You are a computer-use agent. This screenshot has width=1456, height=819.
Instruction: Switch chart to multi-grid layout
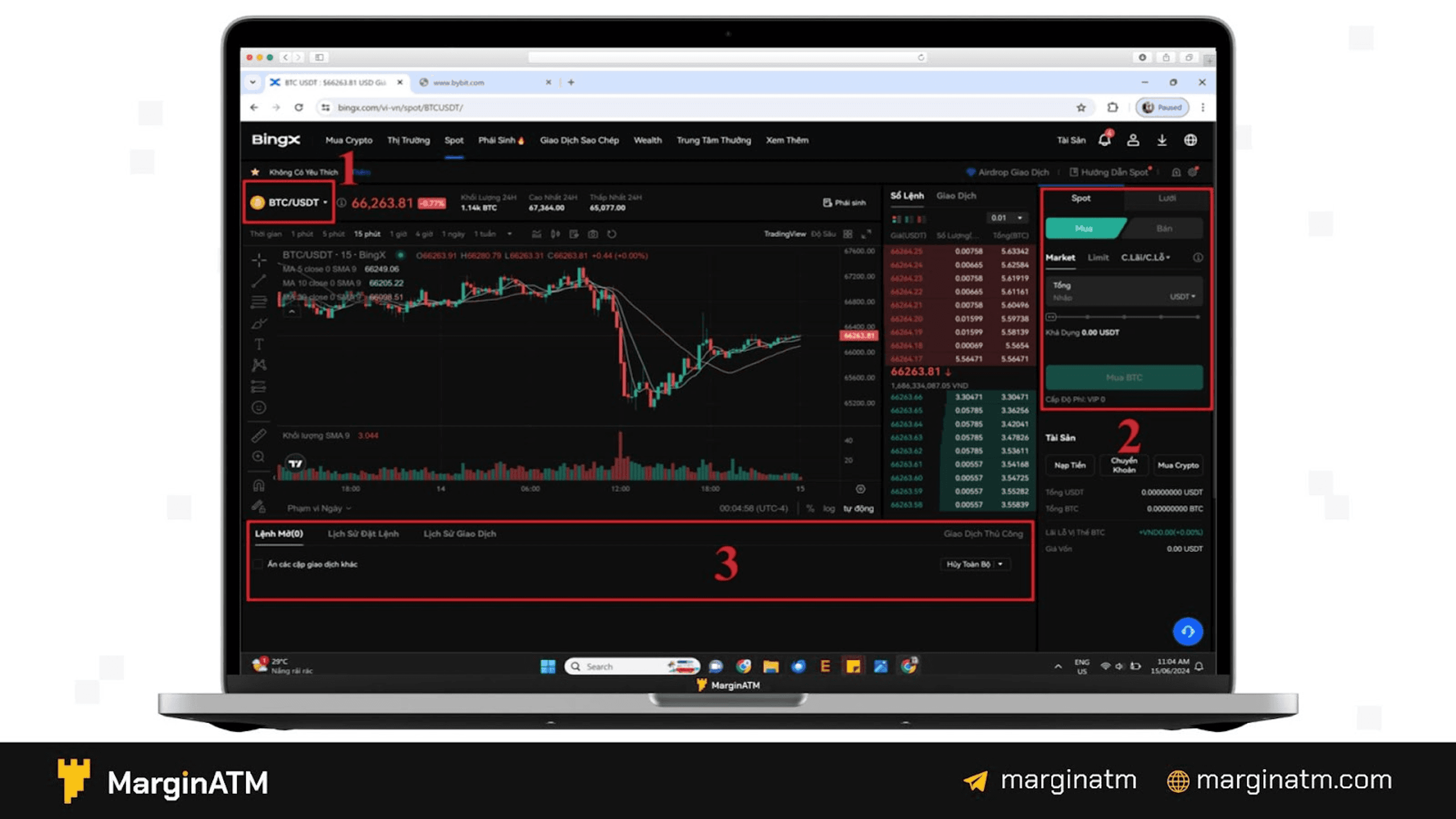tap(848, 234)
